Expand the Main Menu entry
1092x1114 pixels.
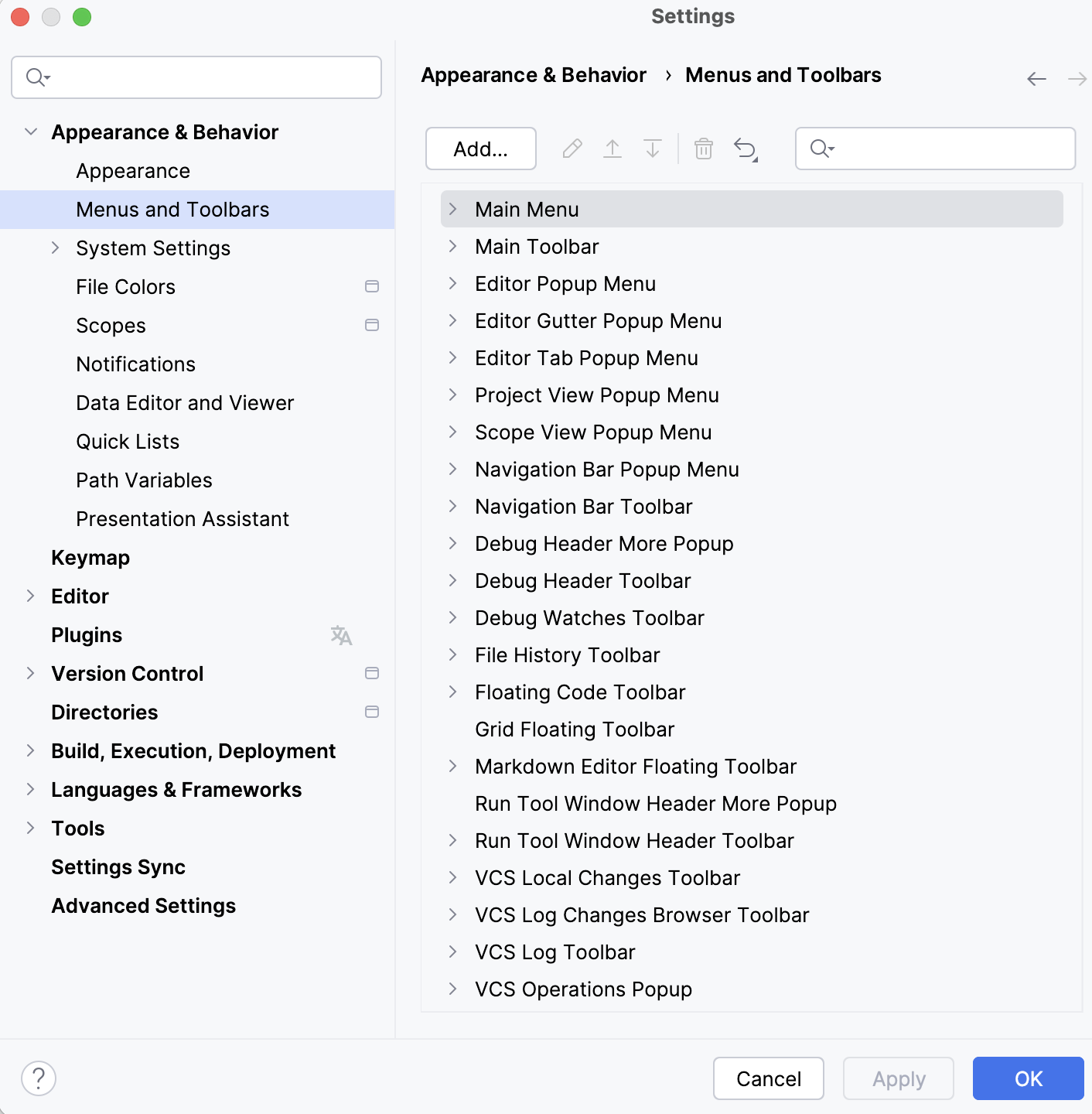click(453, 209)
